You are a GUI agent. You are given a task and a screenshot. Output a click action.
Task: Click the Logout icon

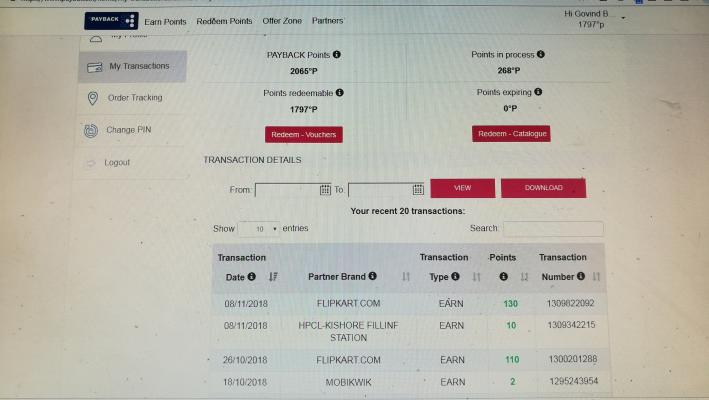91,163
